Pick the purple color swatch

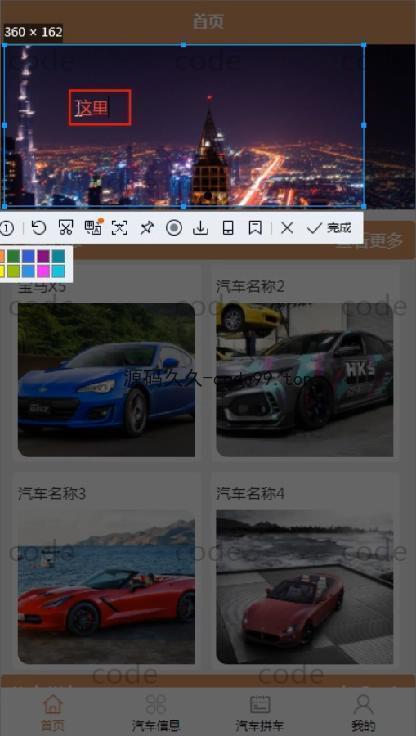coord(44,256)
